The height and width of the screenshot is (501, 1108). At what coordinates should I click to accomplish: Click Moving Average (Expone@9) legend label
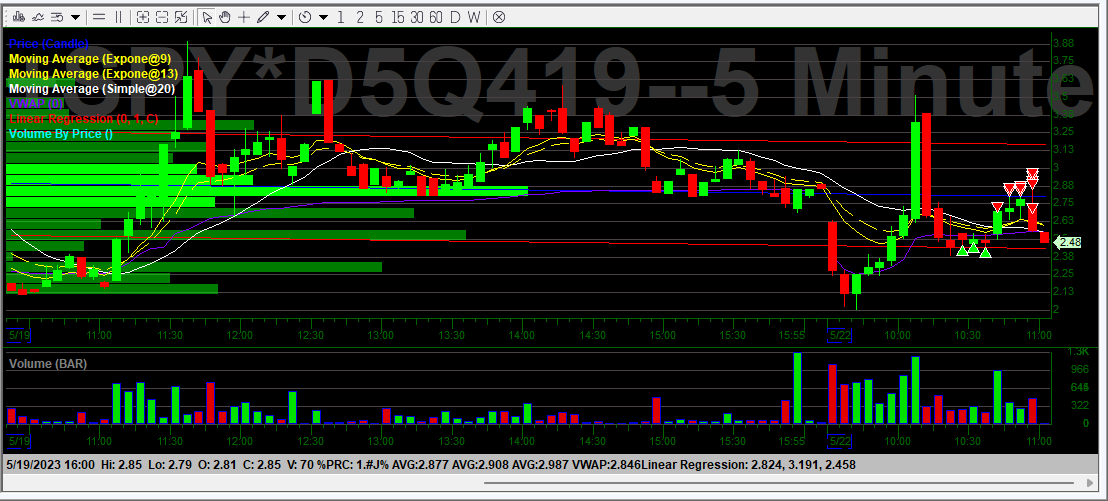tap(90, 59)
